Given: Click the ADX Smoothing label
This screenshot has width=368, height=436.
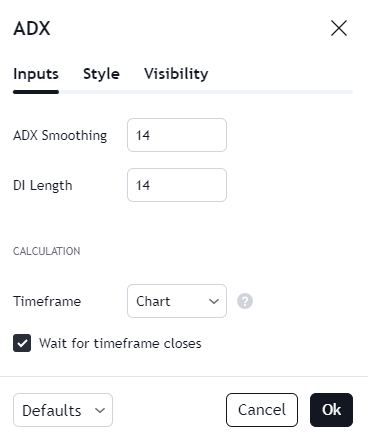Looking at the screenshot, I should (60, 135).
